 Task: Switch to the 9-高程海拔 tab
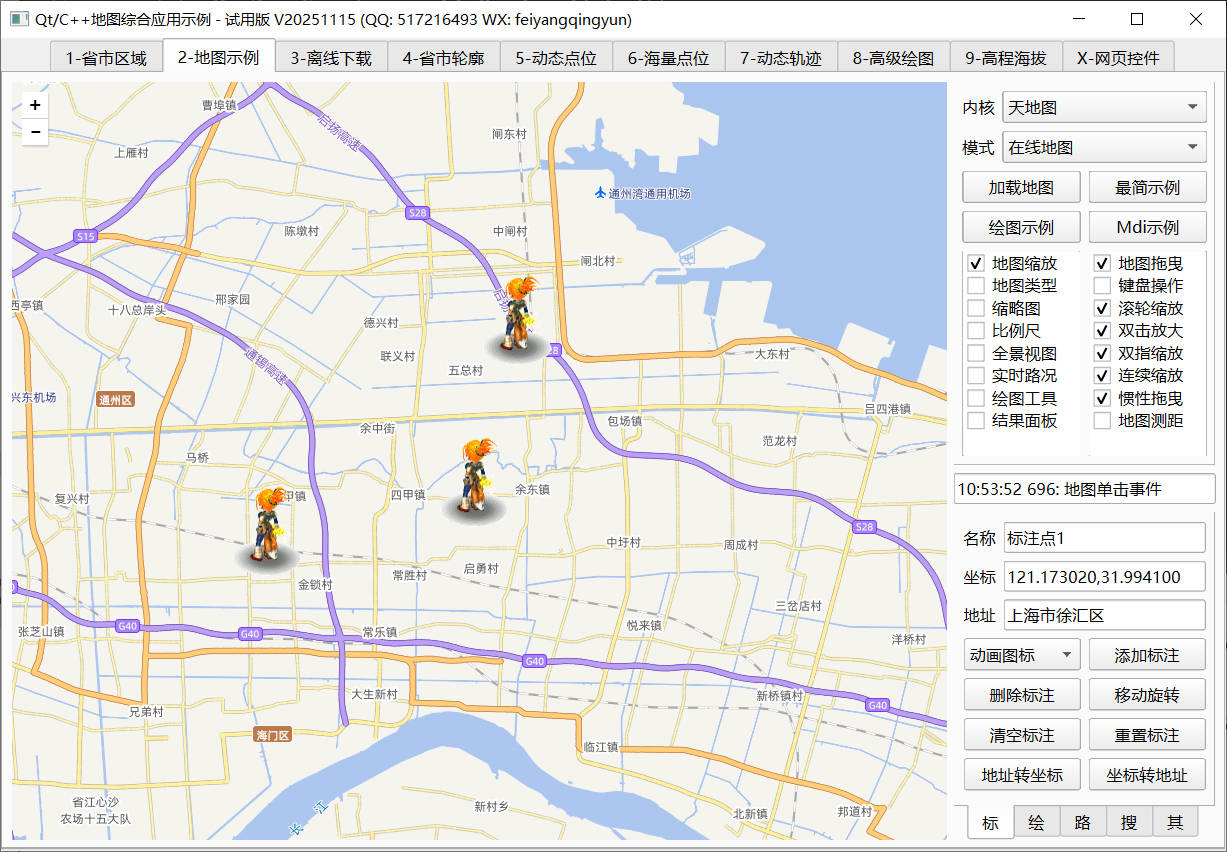(x=1006, y=58)
